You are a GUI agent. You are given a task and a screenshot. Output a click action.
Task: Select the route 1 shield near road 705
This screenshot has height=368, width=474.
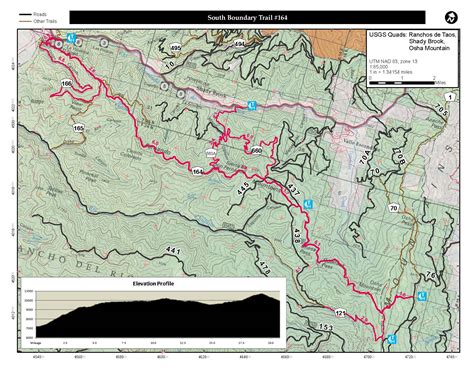coord(450,97)
